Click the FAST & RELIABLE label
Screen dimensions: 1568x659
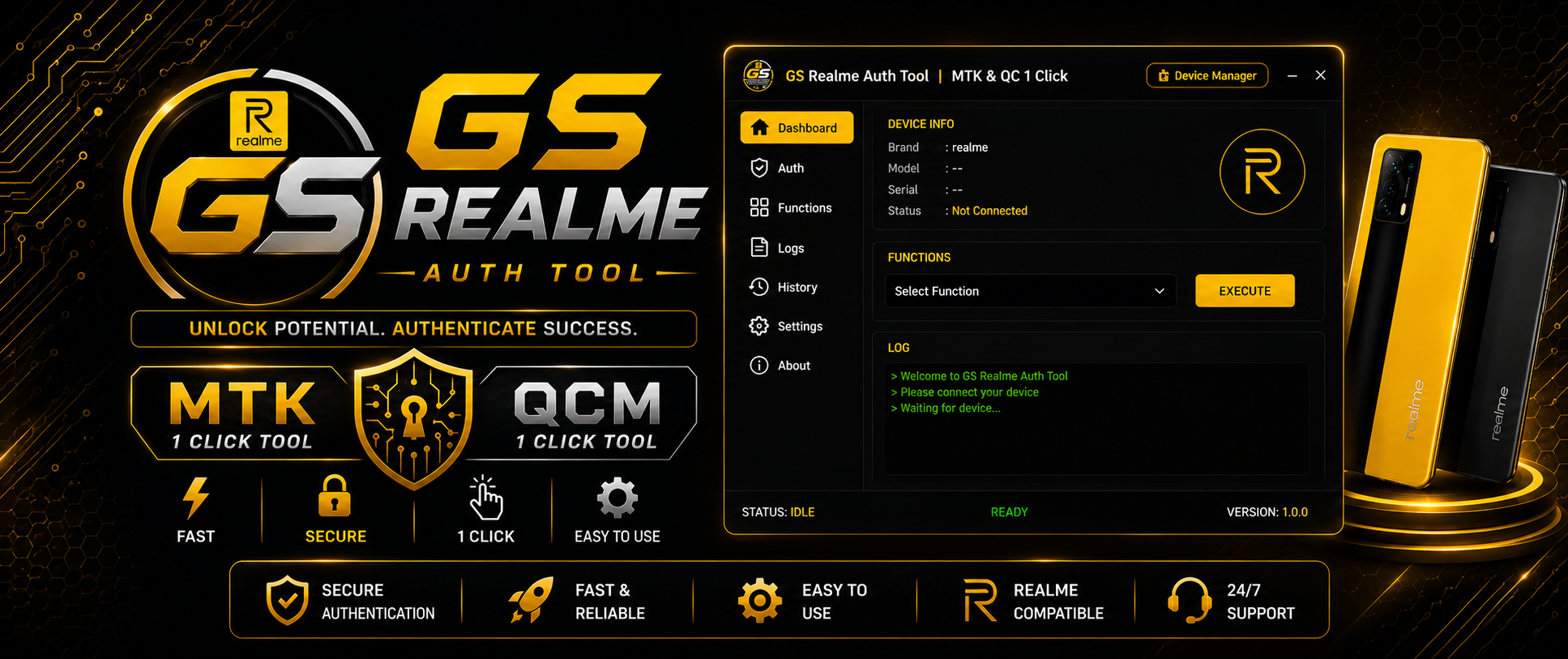(x=610, y=601)
